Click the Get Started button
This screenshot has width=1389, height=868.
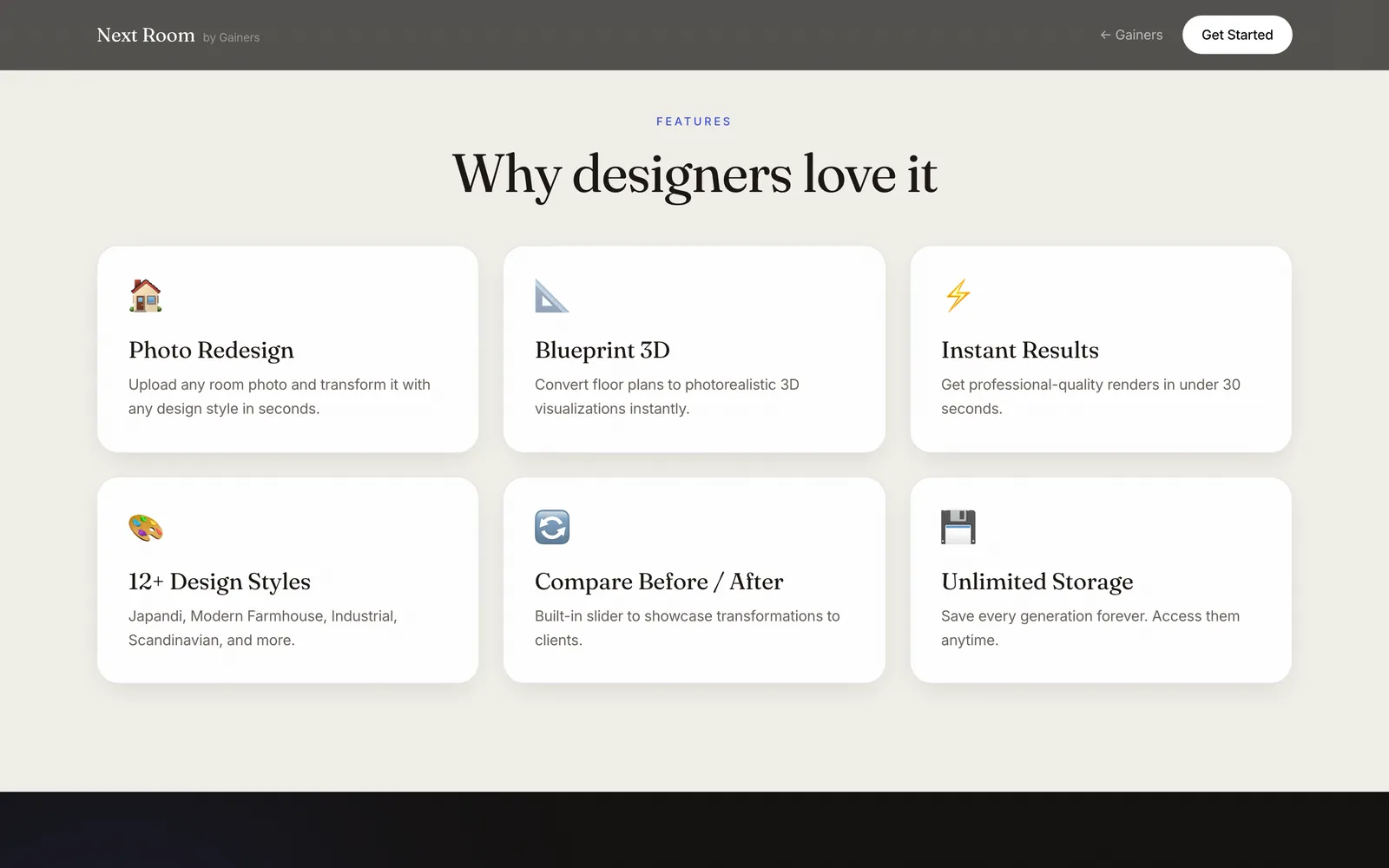[1237, 35]
